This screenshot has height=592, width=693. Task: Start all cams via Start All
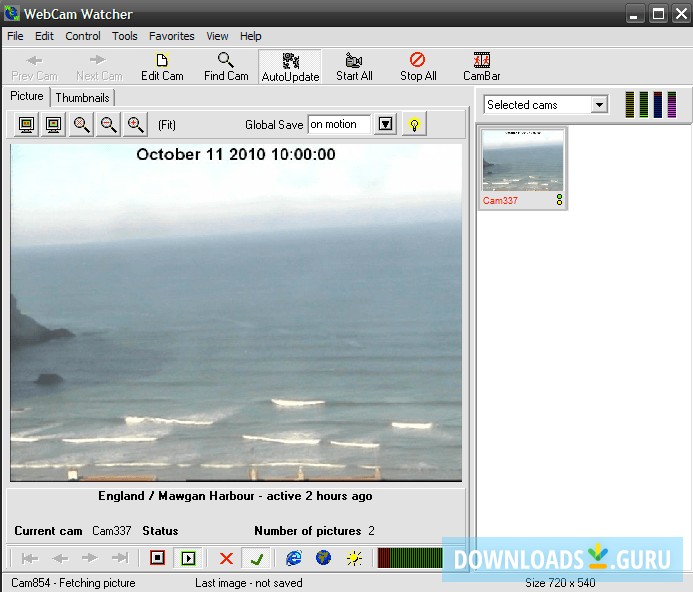(x=354, y=67)
